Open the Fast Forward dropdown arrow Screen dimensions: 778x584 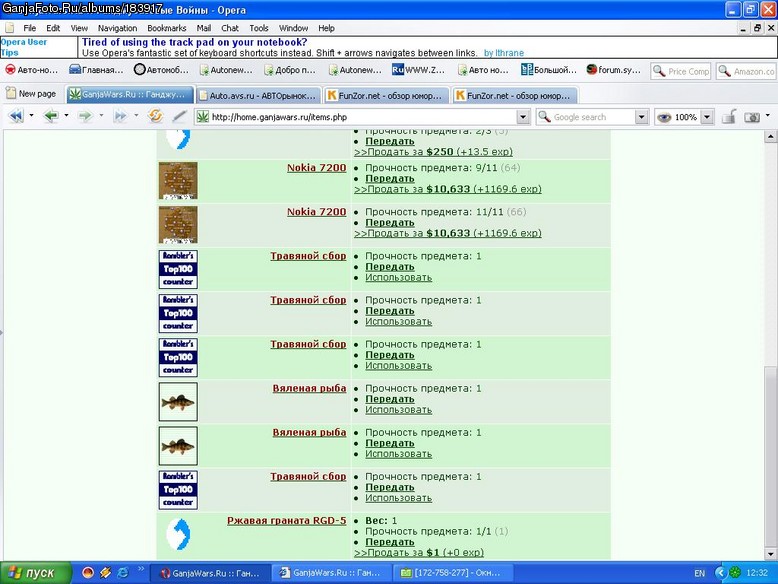[136, 116]
